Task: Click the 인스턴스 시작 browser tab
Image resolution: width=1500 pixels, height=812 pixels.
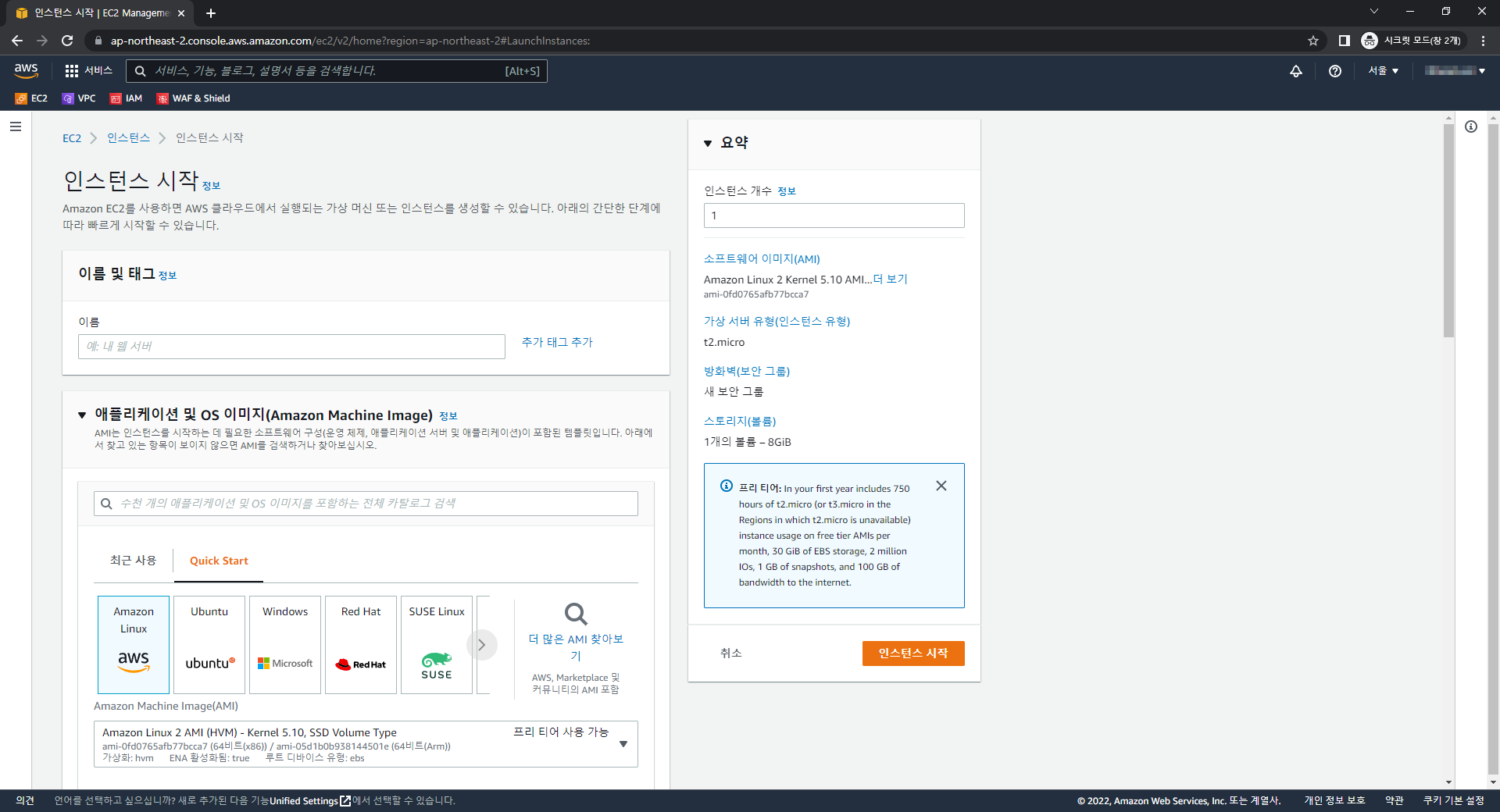Action: pos(98,13)
